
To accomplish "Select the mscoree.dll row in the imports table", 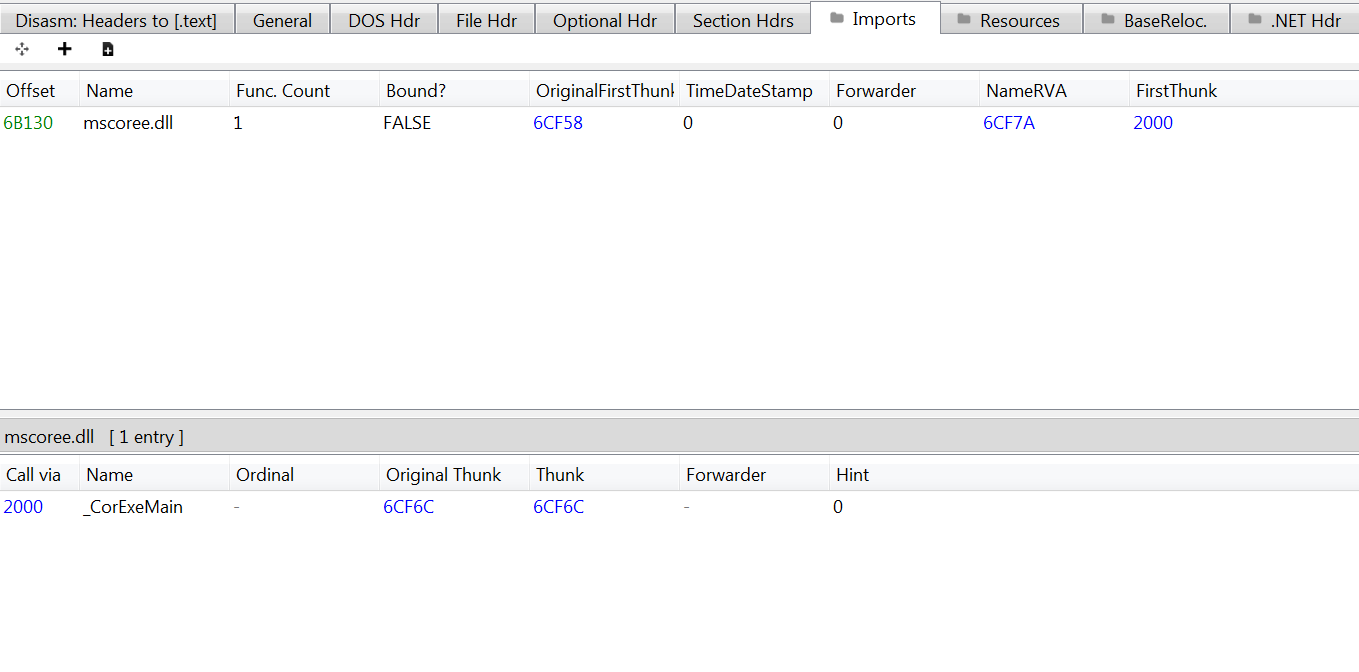I will tap(128, 123).
